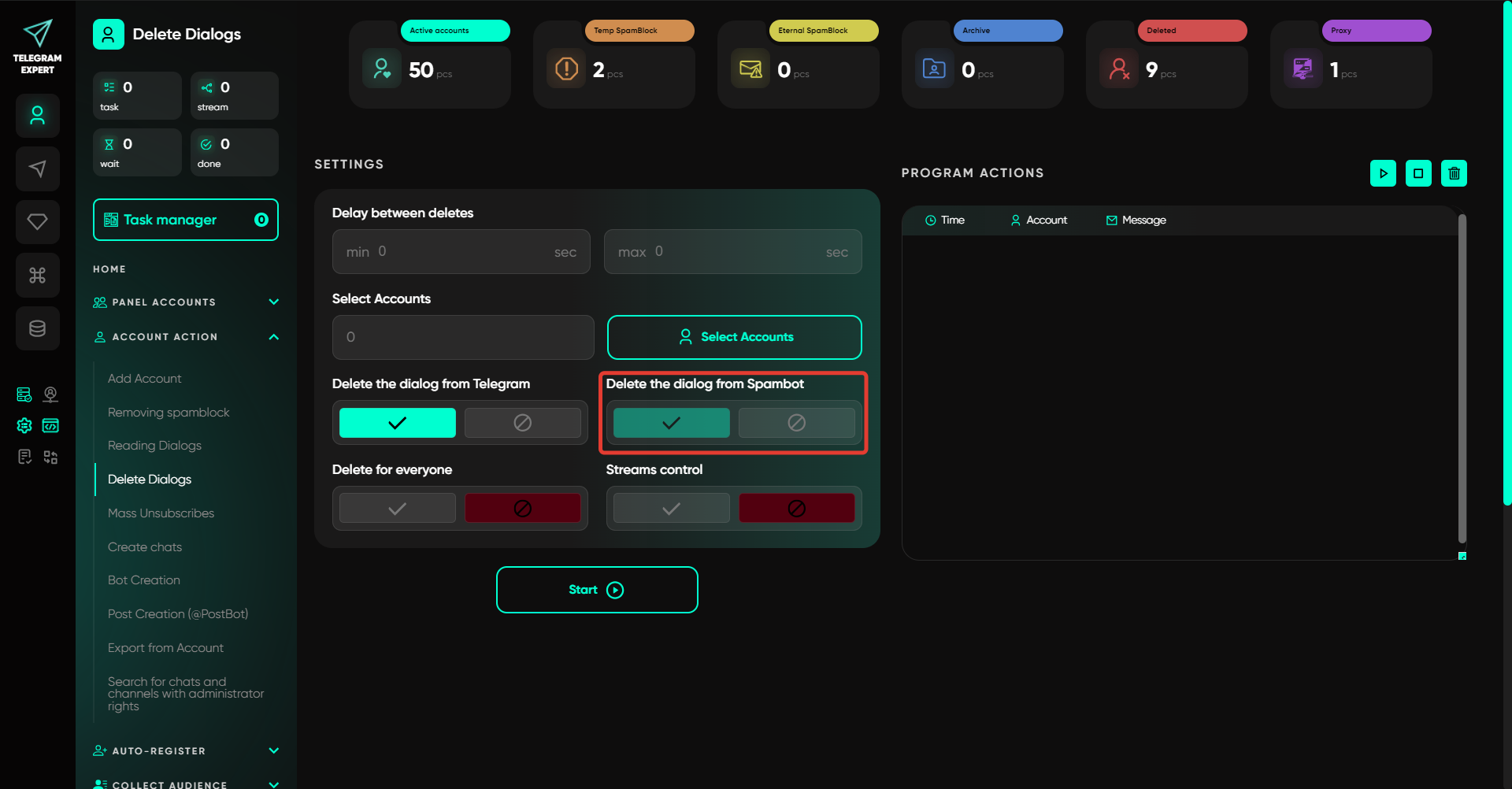This screenshot has height=789, width=1512.
Task: Click the Program Actions log scrollbar
Action: click(x=1462, y=378)
